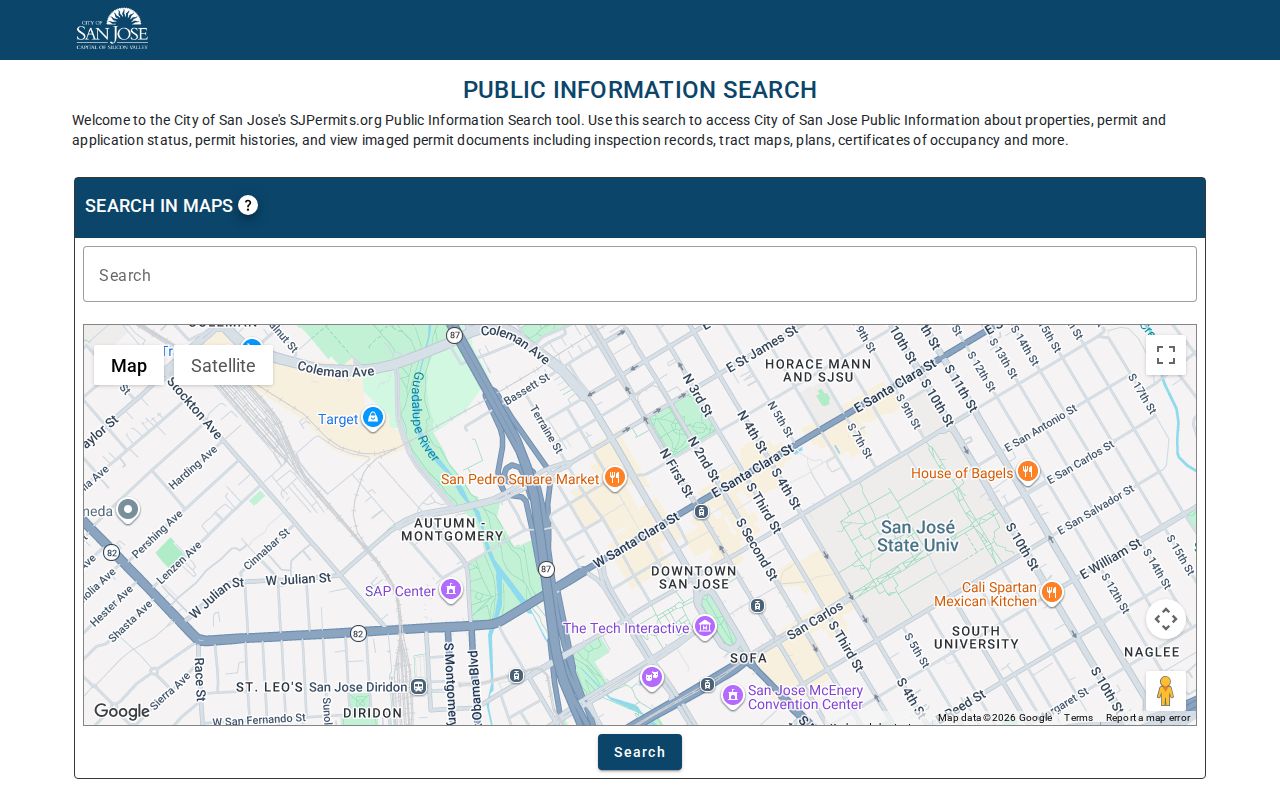Screen dimensions: 1280x800
Task: Click the San José State Univ label
Action: 918,536
